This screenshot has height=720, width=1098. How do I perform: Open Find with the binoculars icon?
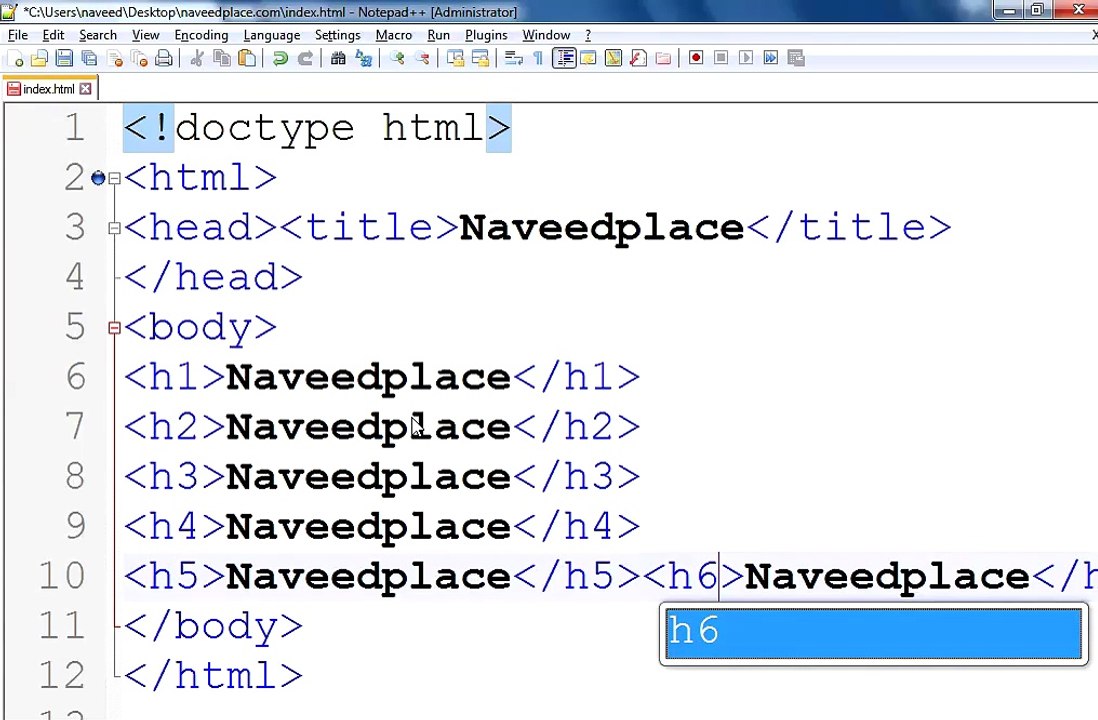[x=338, y=58]
